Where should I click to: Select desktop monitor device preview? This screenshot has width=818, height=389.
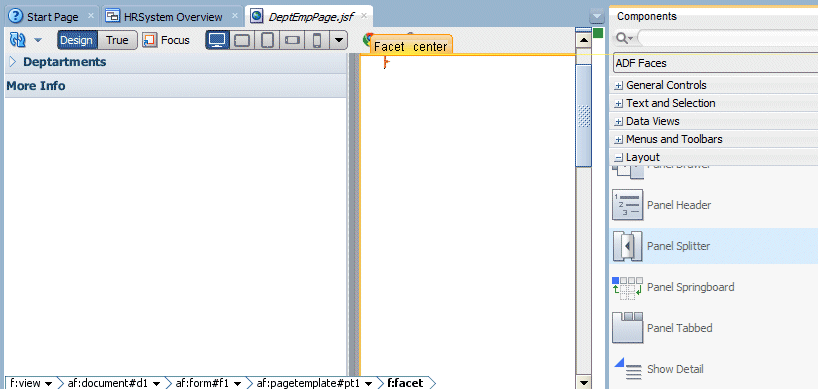coord(217,40)
